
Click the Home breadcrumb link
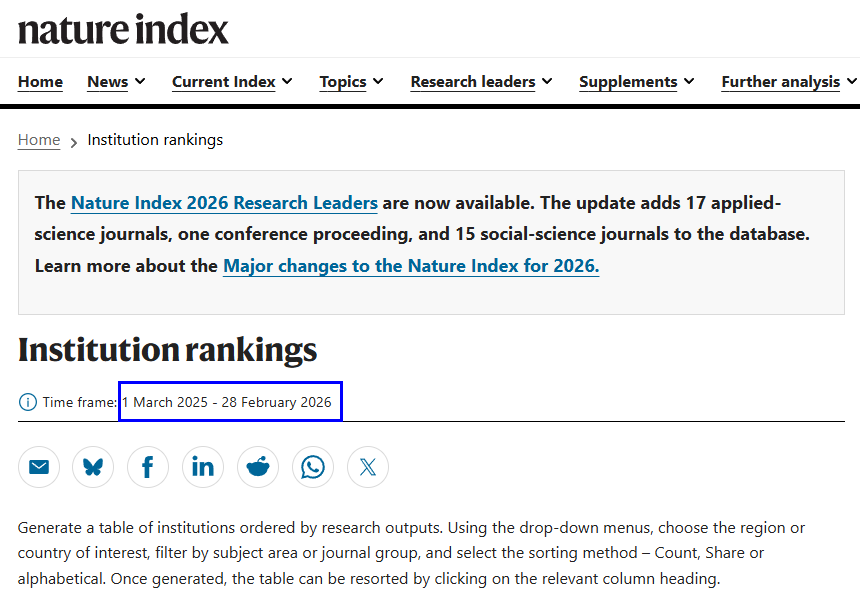click(39, 140)
